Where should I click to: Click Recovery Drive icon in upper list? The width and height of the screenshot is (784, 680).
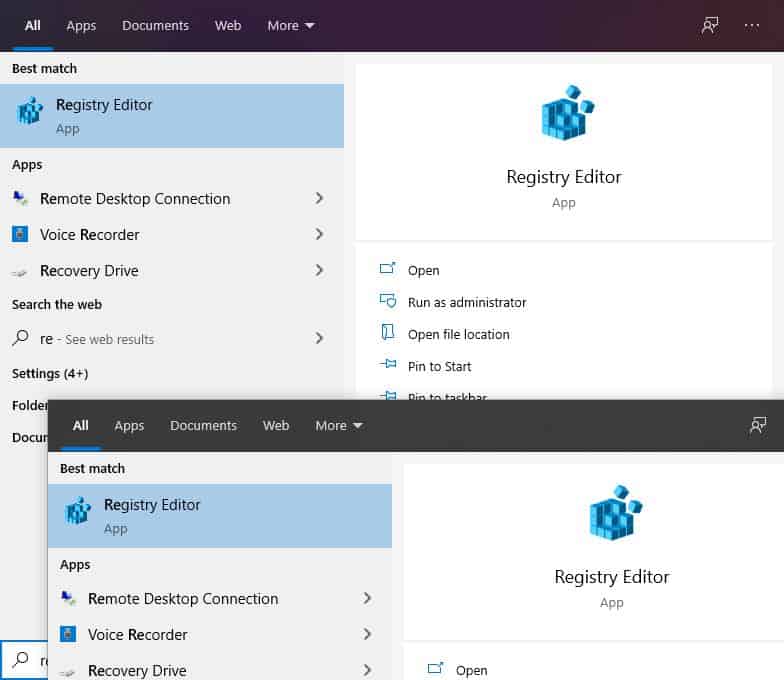click(20, 272)
